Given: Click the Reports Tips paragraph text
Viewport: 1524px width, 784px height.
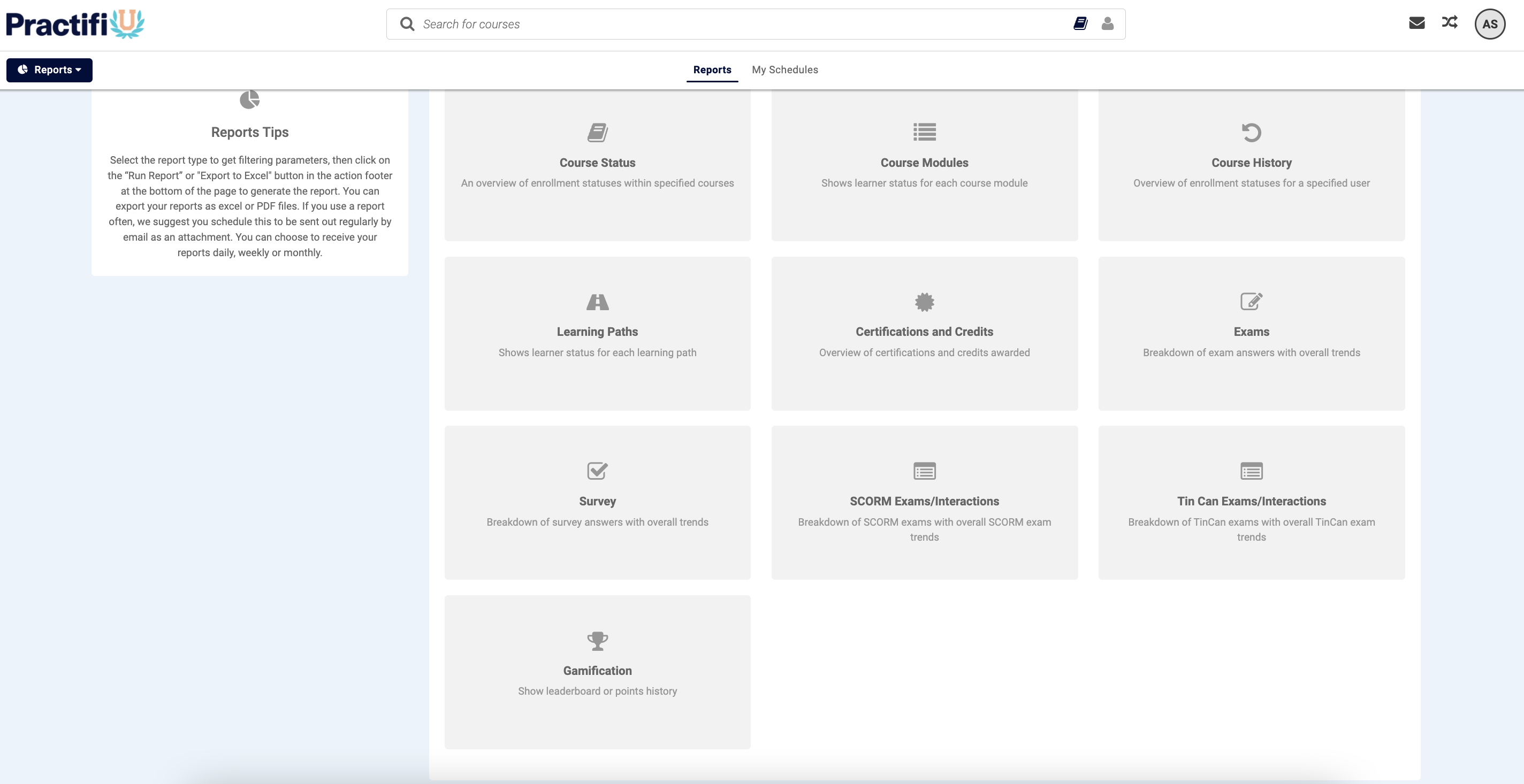Looking at the screenshot, I should click(250, 206).
